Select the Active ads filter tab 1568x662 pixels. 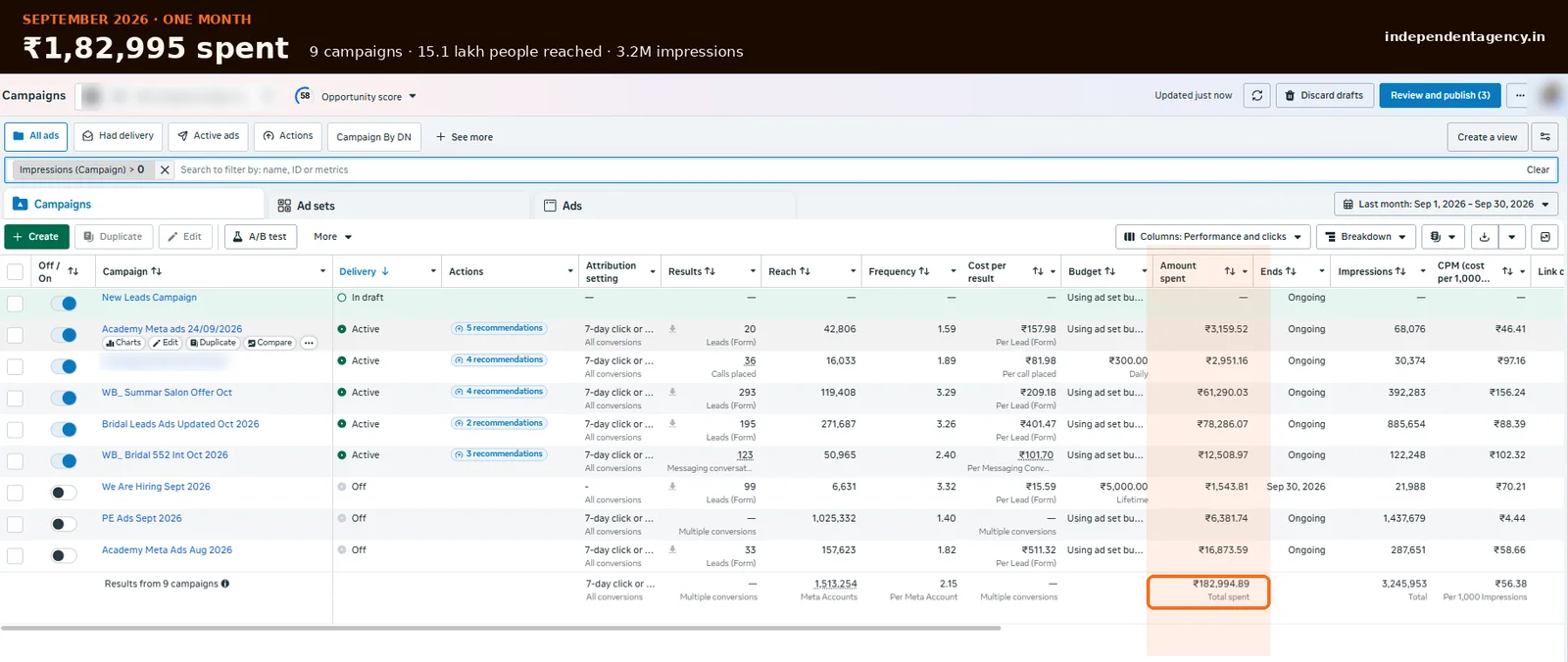(x=209, y=136)
